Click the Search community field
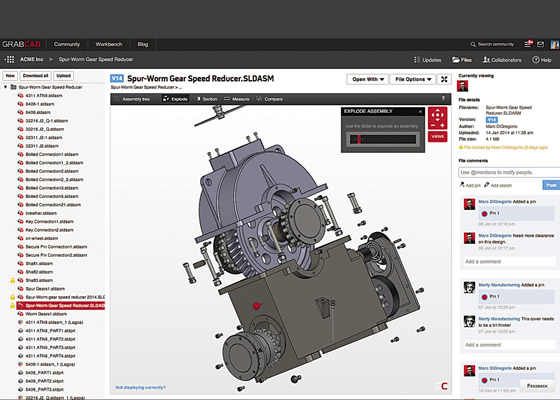The height and width of the screenshot is (400, 560). [496, 44]
